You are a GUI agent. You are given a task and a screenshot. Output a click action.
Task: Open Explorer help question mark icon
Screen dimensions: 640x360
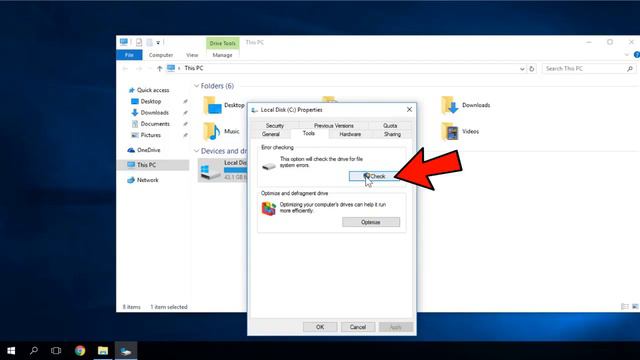tap(636, 55)
